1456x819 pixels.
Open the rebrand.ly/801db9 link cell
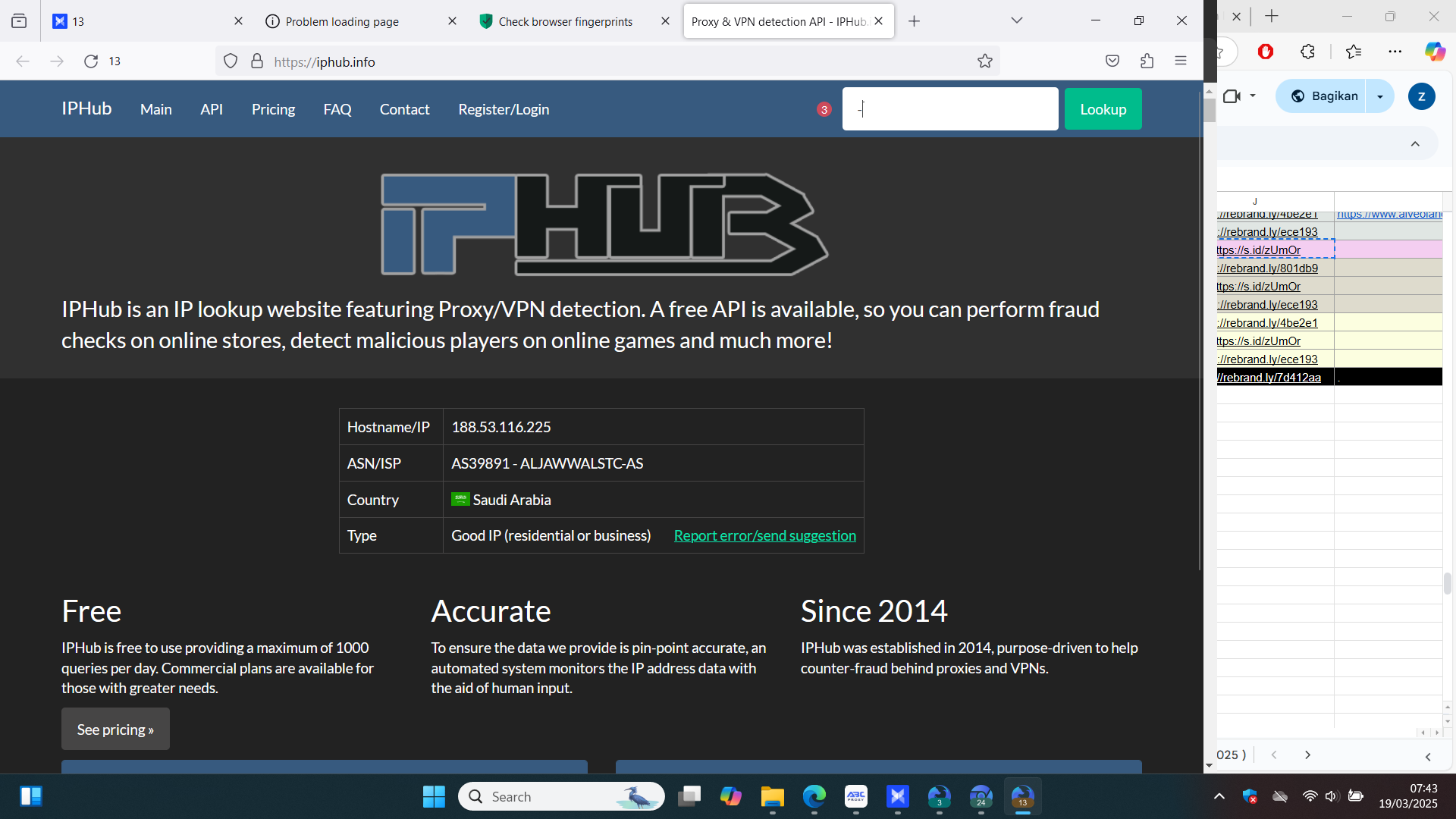(1269, 268)
